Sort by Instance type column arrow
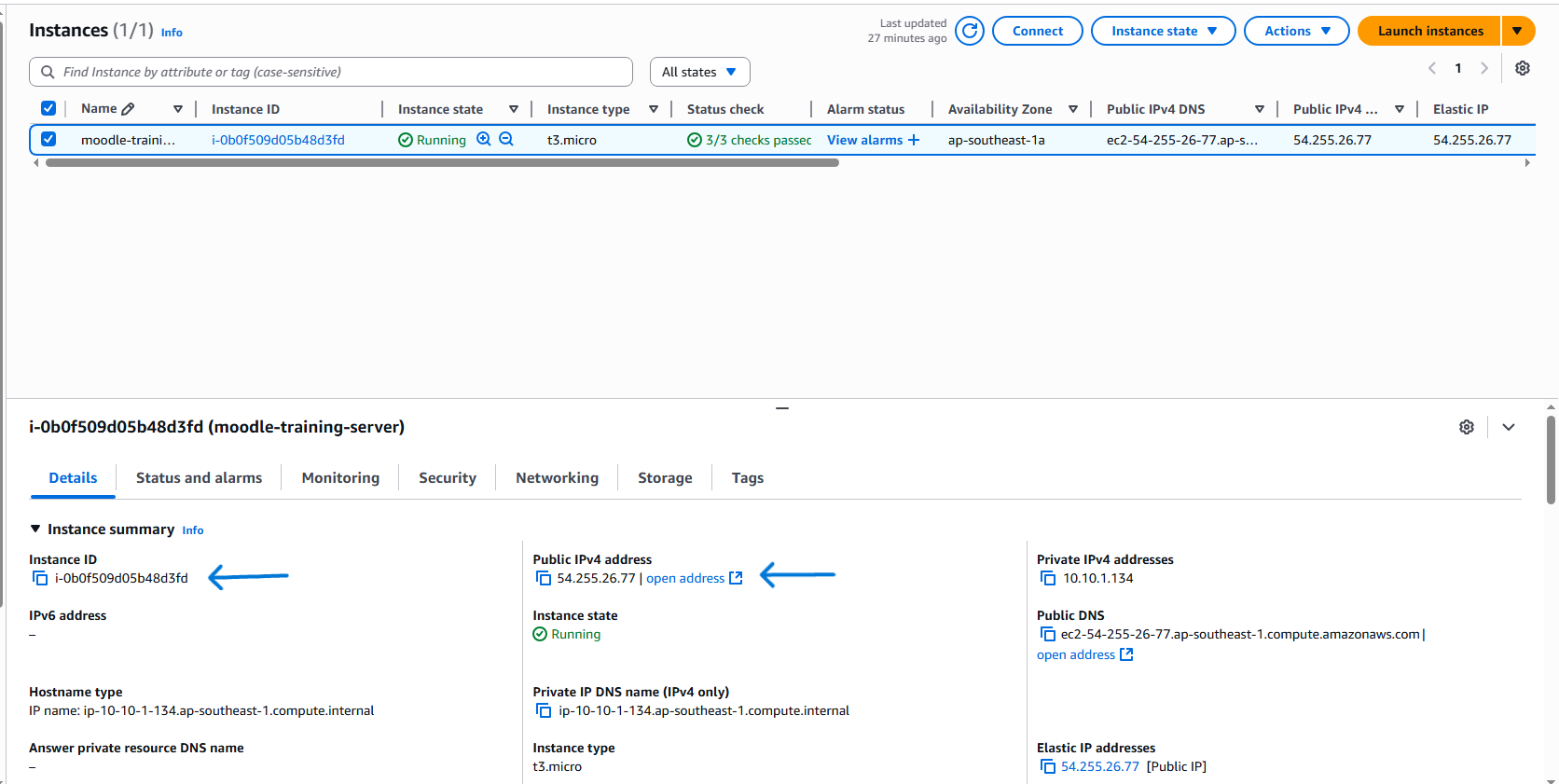 coord(654,109)
